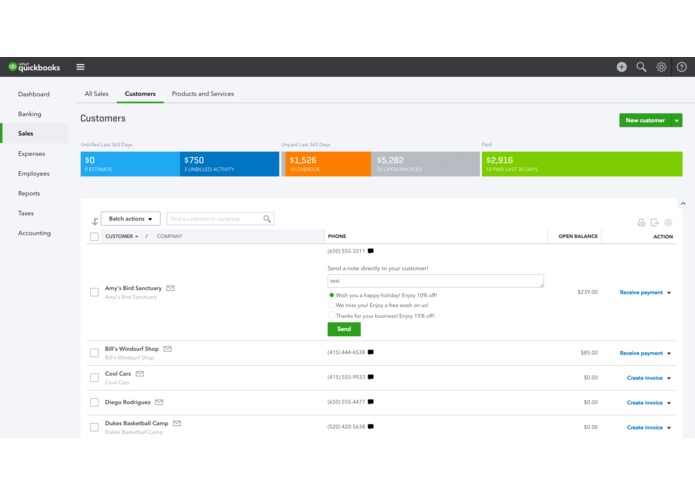Open the help question mark icon
The image size is (695, 494).
(x=682, y=67)
